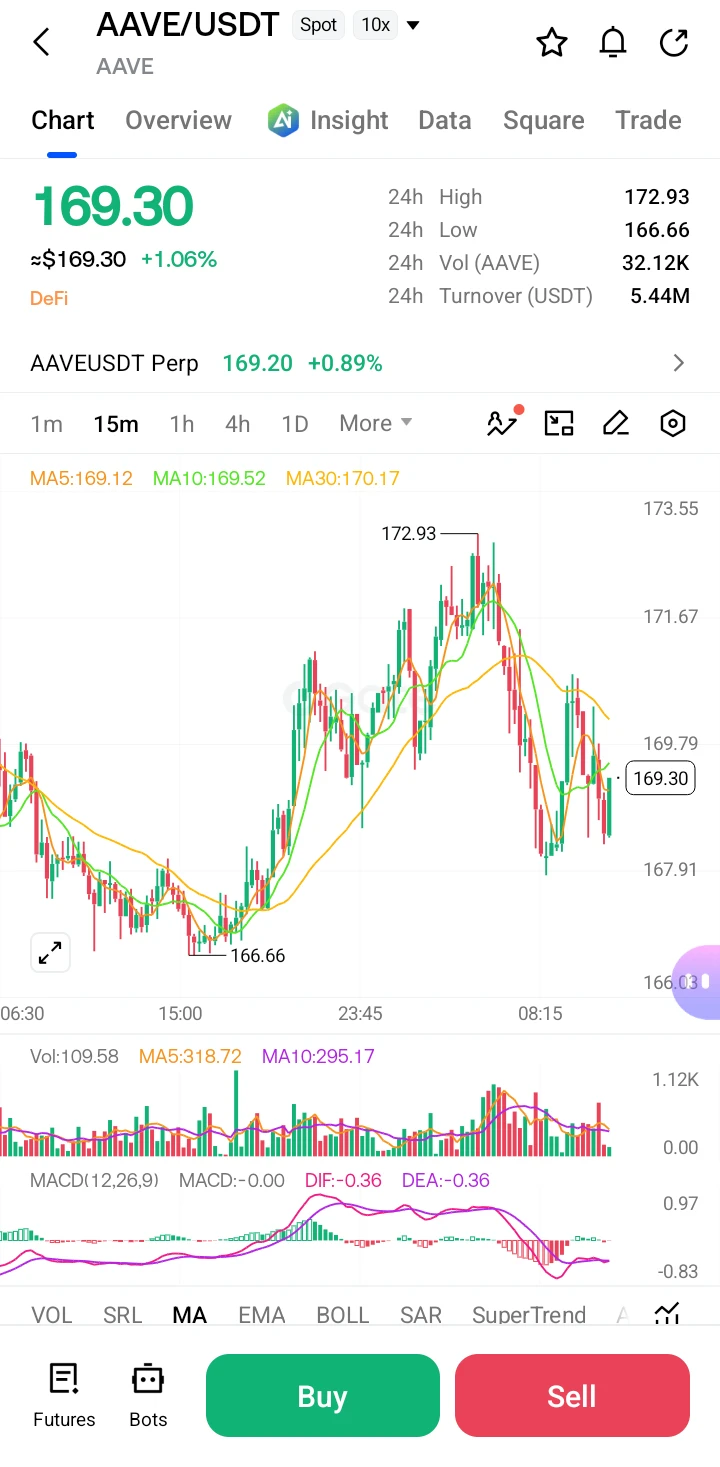Toggle the EMA indicator

tap(262, 1314)
